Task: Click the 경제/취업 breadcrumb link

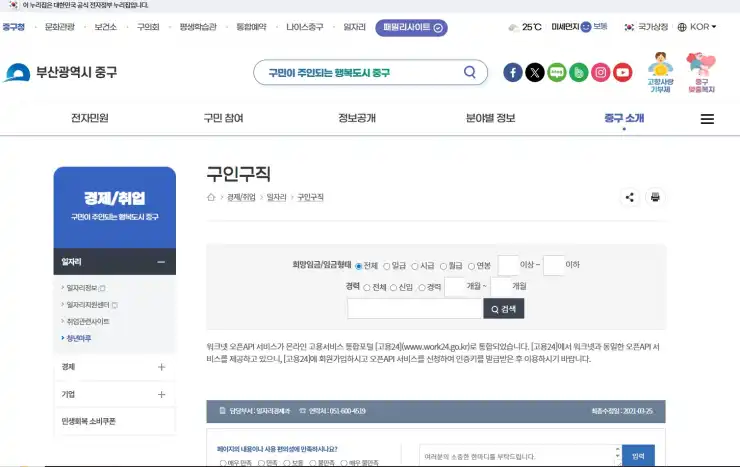Action: pos(241,197)
